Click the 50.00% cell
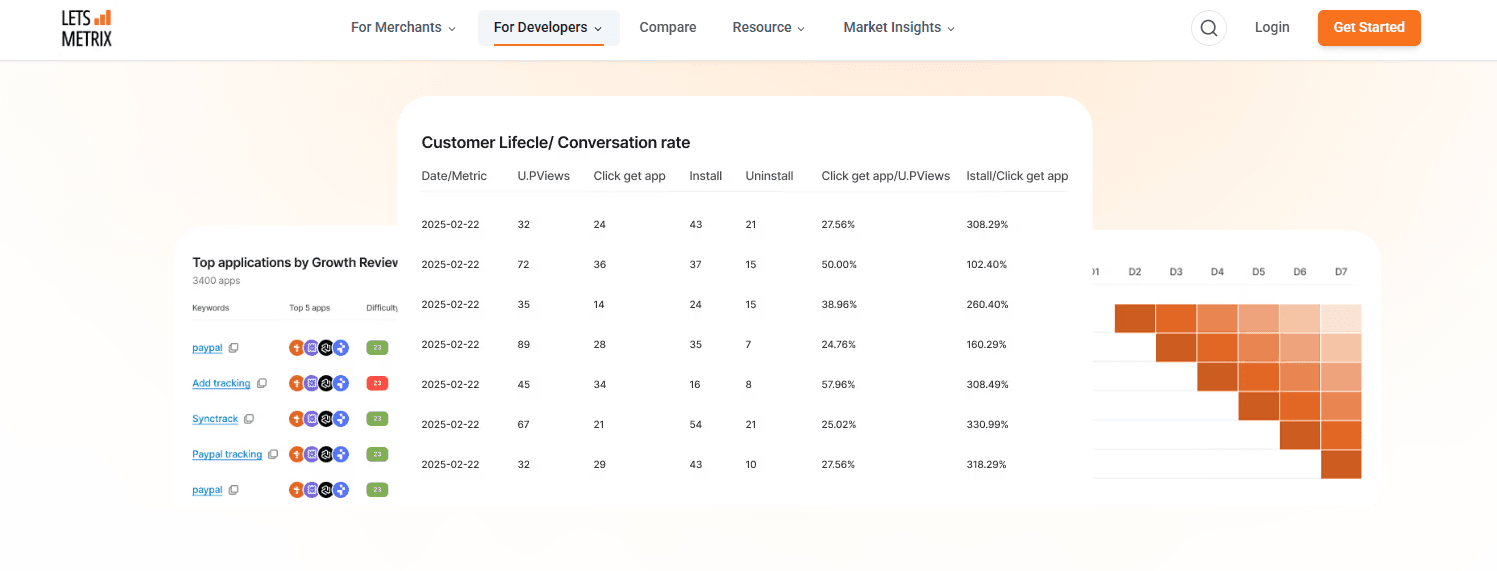This screenshot has height=571, width=1497. 838,265
